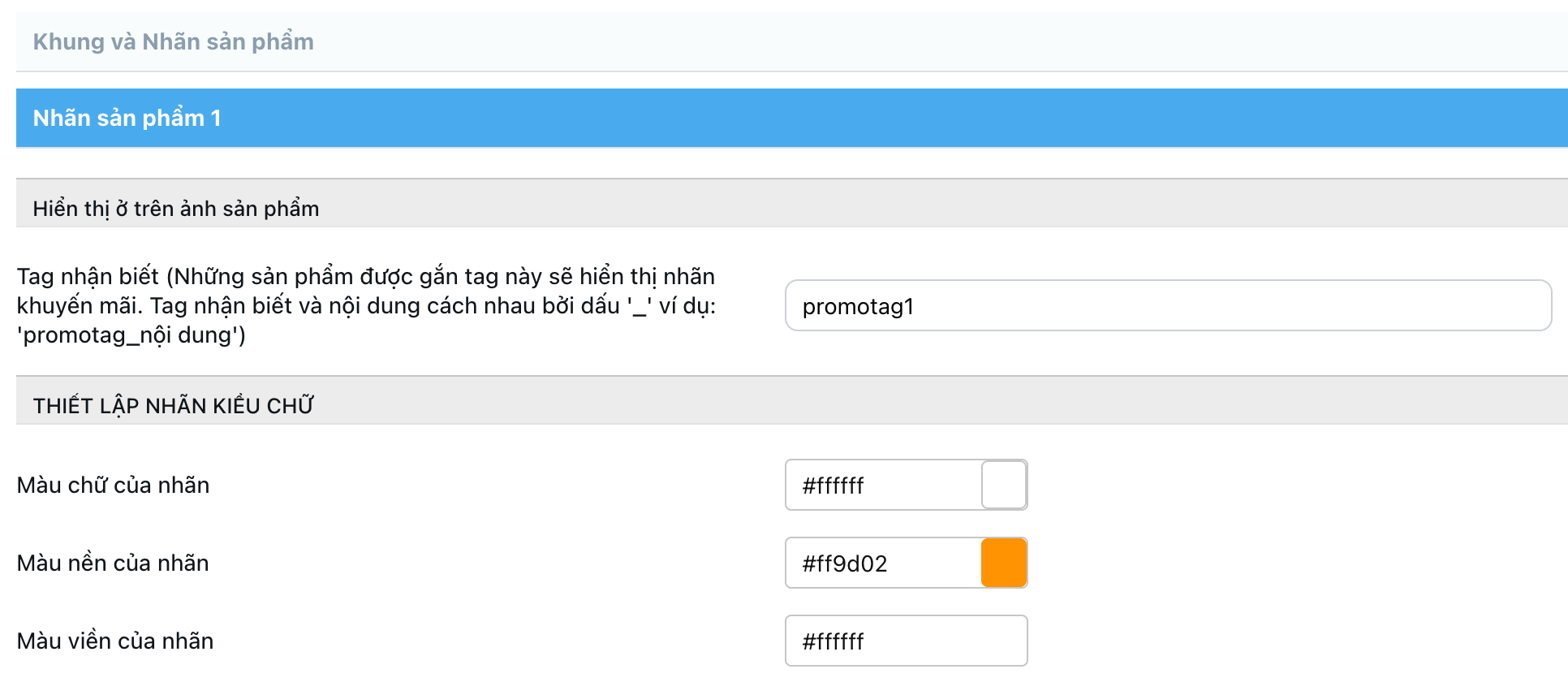Click the orange label background color swatch
1568x682 pixels.
pyautogui.click(x=1004, y=563)
